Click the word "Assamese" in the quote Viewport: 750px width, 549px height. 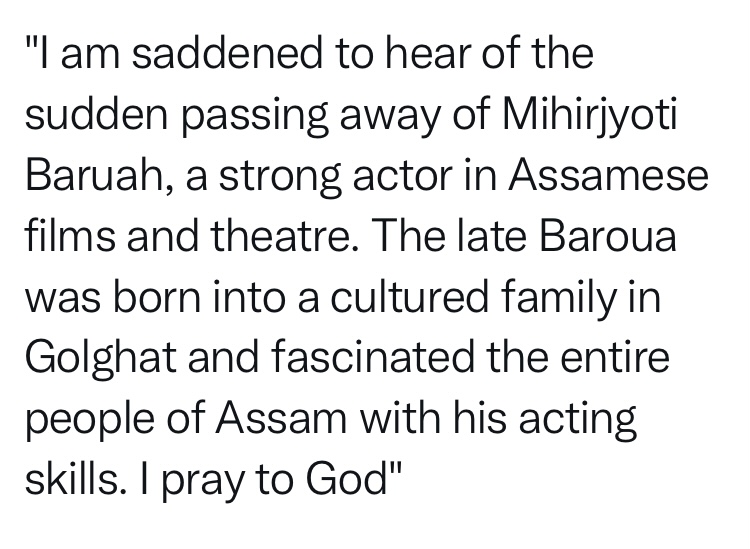(607, 175)
